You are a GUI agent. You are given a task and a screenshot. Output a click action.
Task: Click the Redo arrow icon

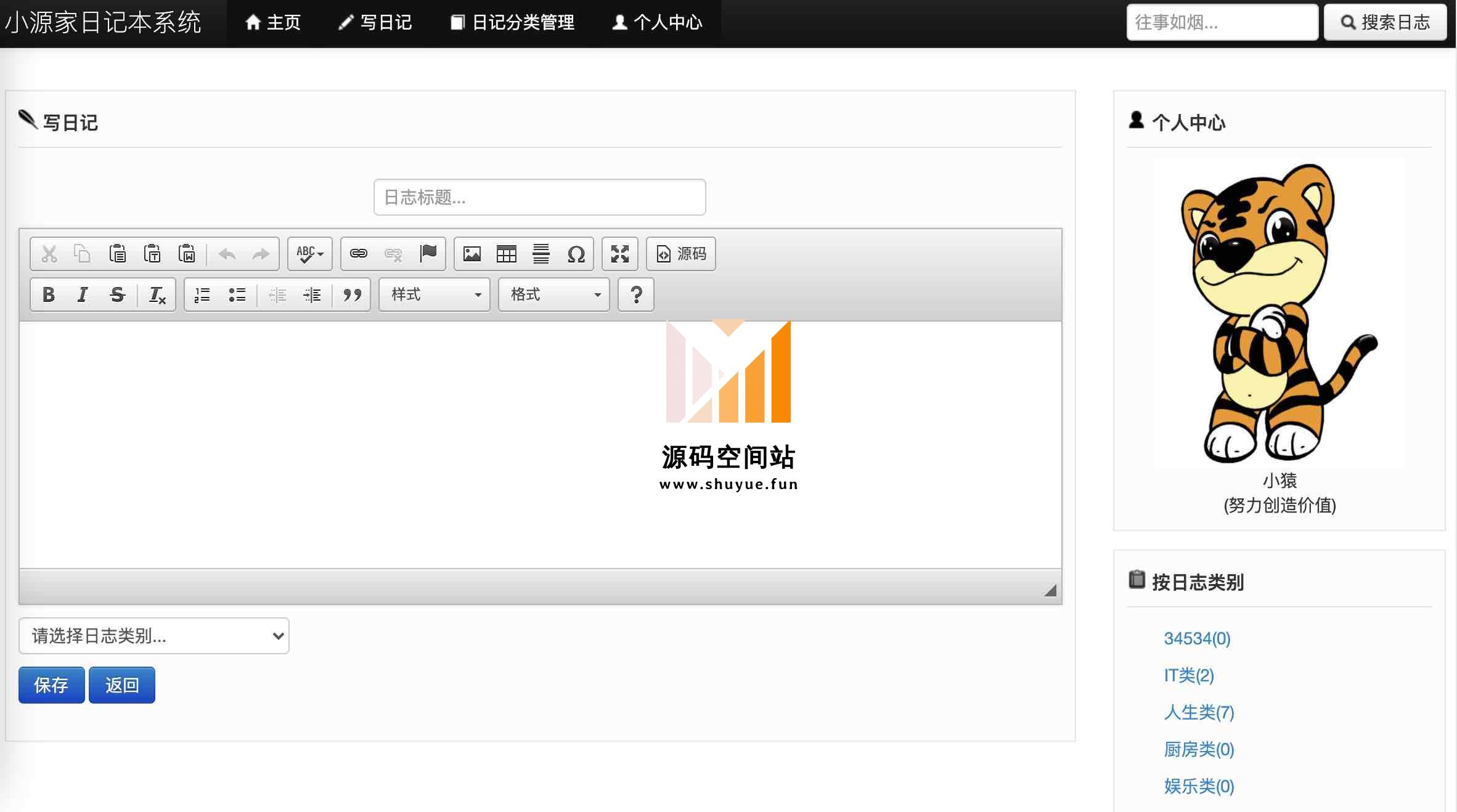(261, 254)
